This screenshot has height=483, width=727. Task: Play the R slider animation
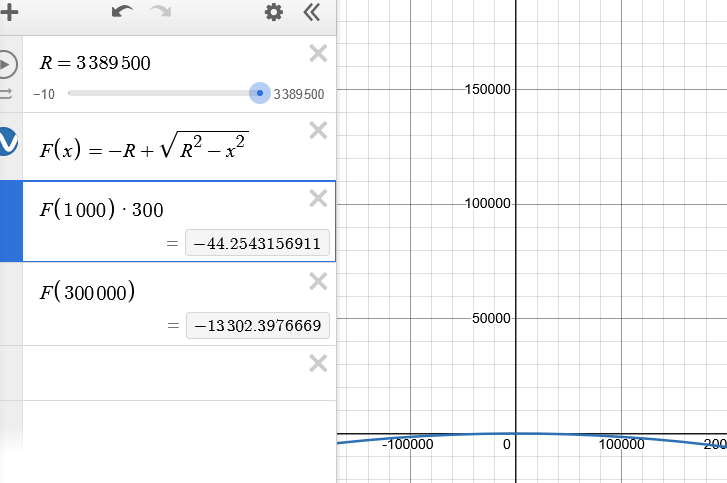6,64
